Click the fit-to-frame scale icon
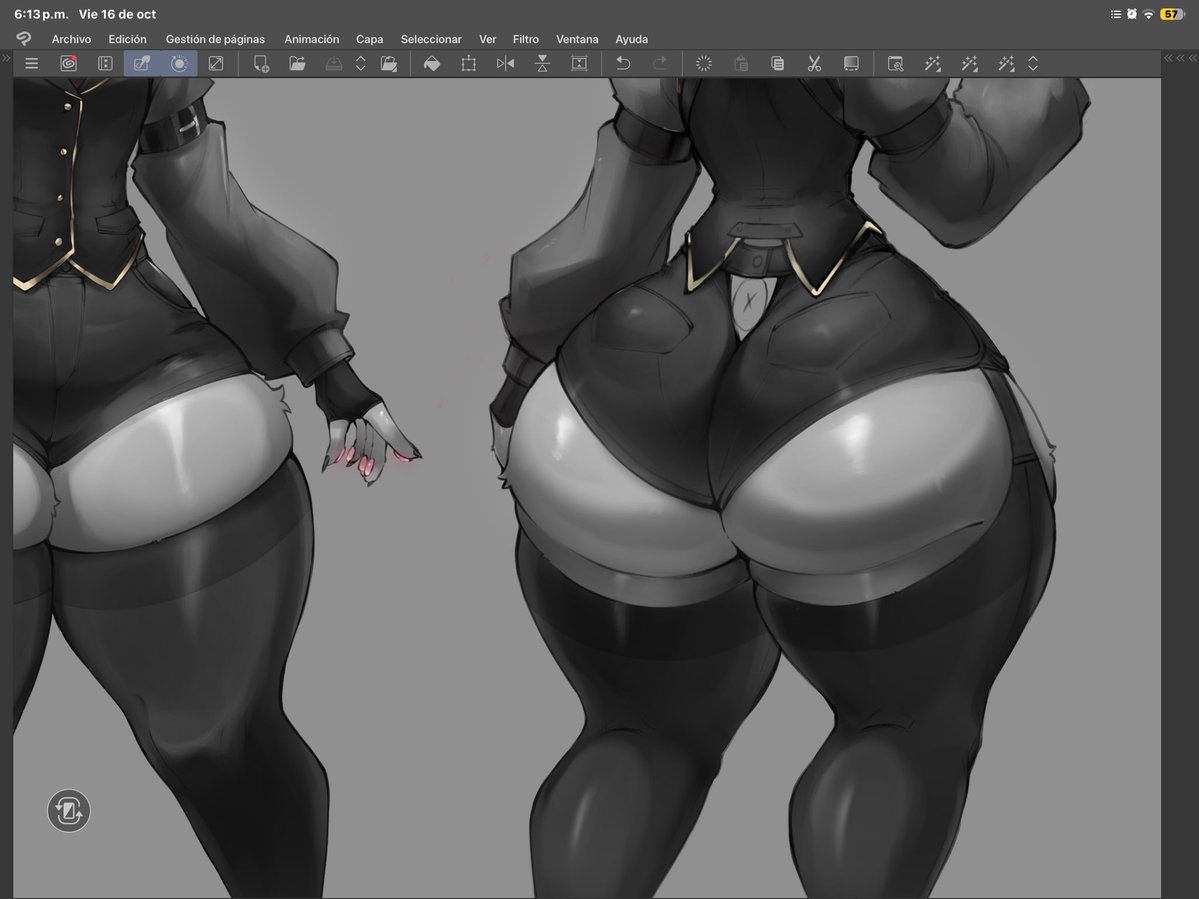Screen dimensions: 1199x899 click(x=580, y=63)
